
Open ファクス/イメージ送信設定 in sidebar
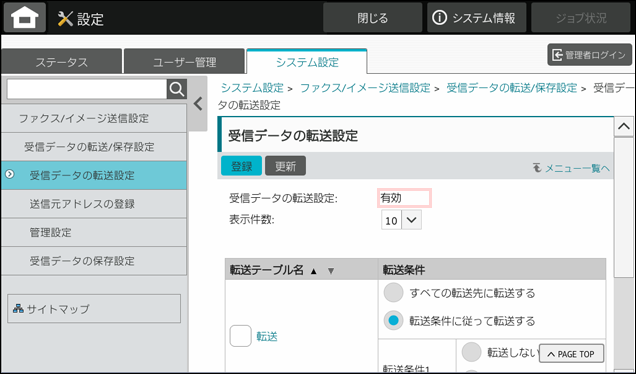(x=94, y=118)
